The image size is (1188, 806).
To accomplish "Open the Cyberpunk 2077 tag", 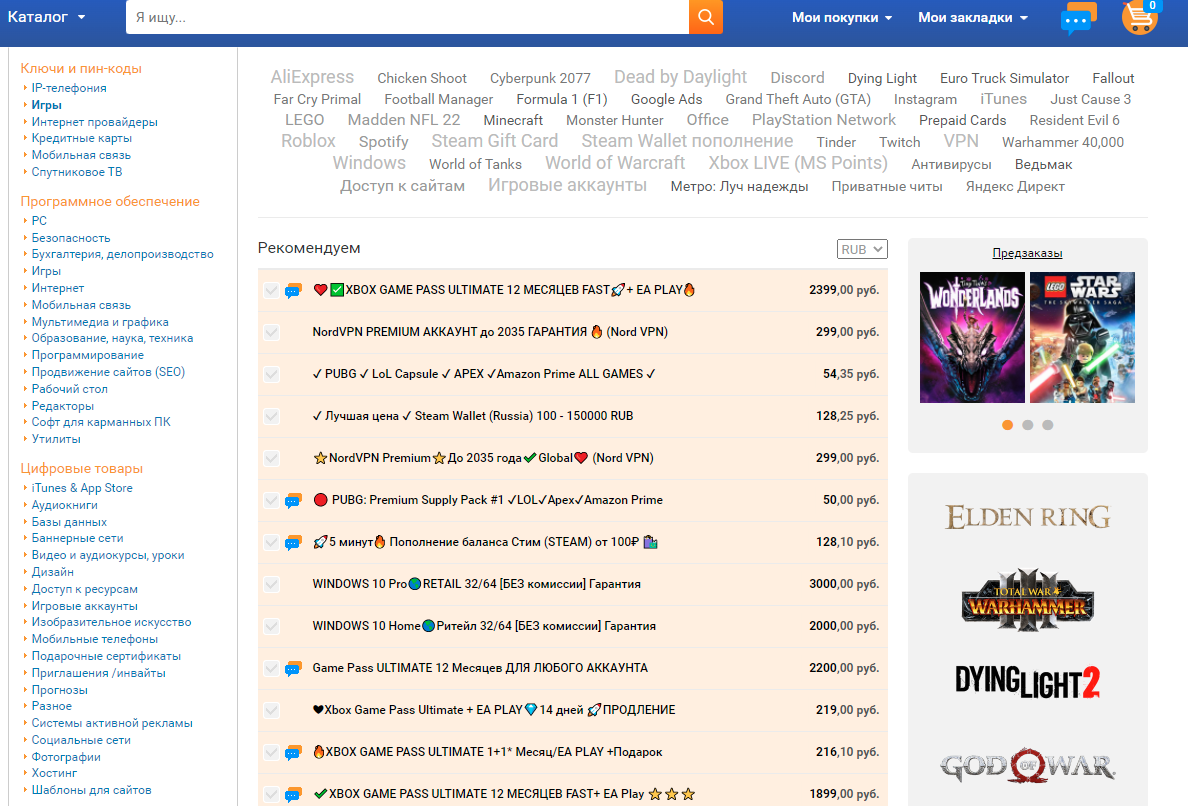I will [x=540, y=78].
